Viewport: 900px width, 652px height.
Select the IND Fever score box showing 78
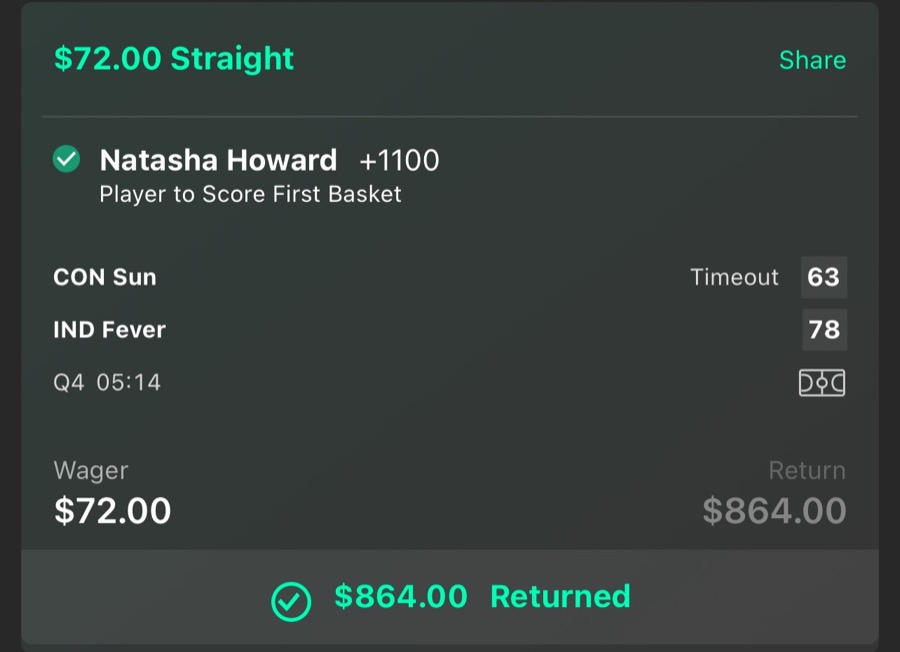824,330
